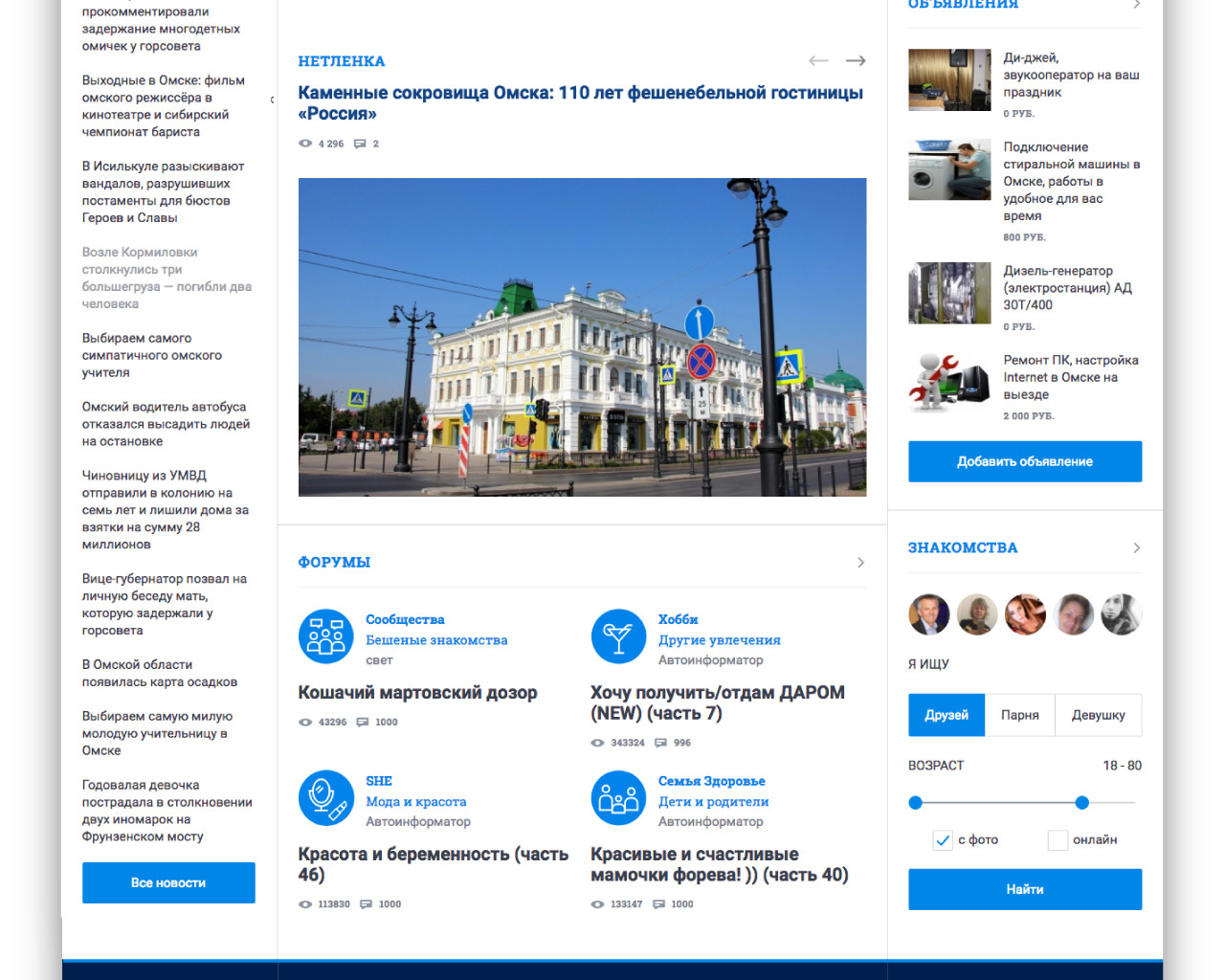This screenshot has width=1225, height=980.
Task: Click views icon for Красота и беременность
Action: click(305, 904)
